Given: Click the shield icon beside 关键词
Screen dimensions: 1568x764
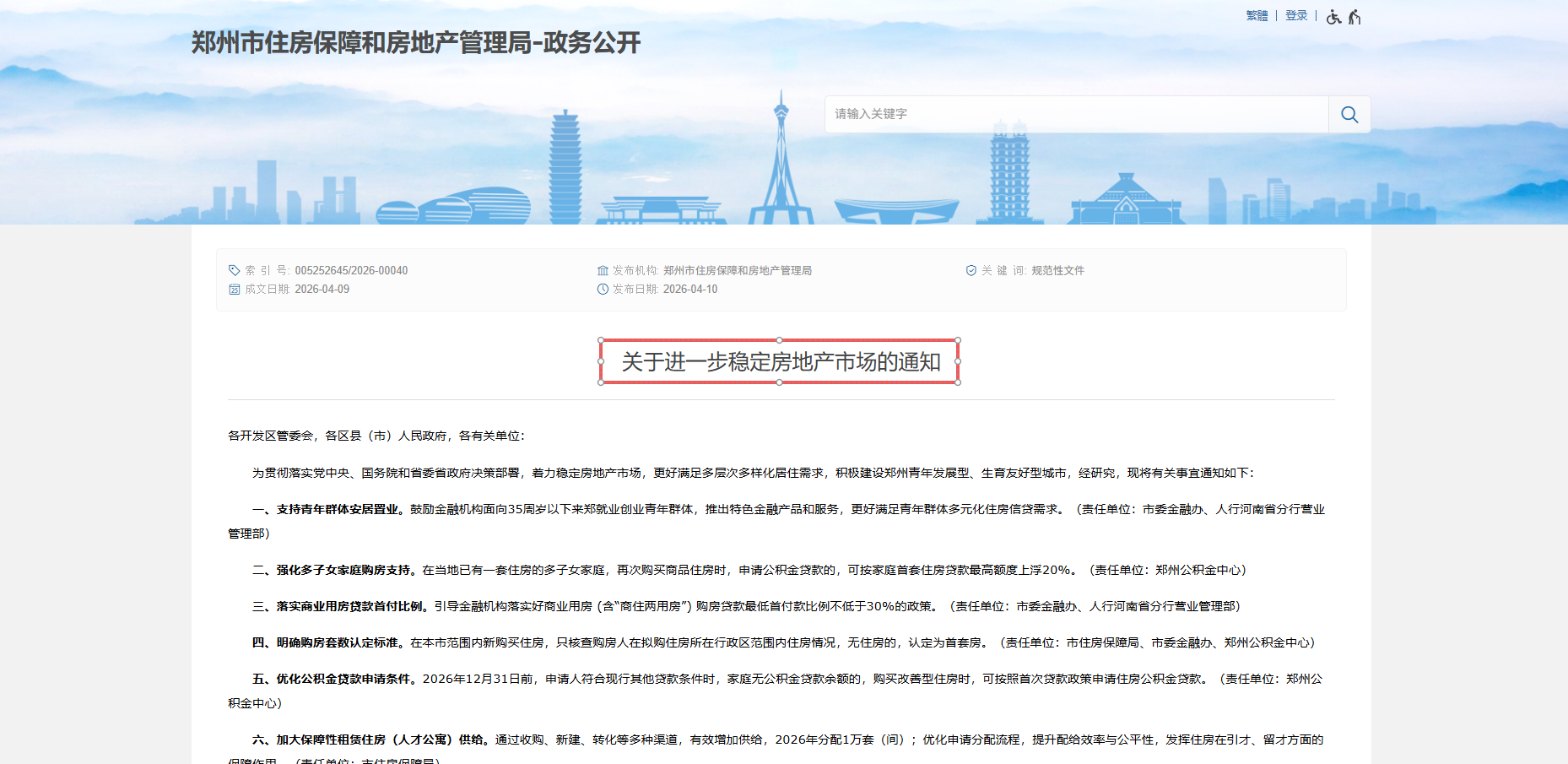Looking at the screenshot, I should [x=971, y=270].
